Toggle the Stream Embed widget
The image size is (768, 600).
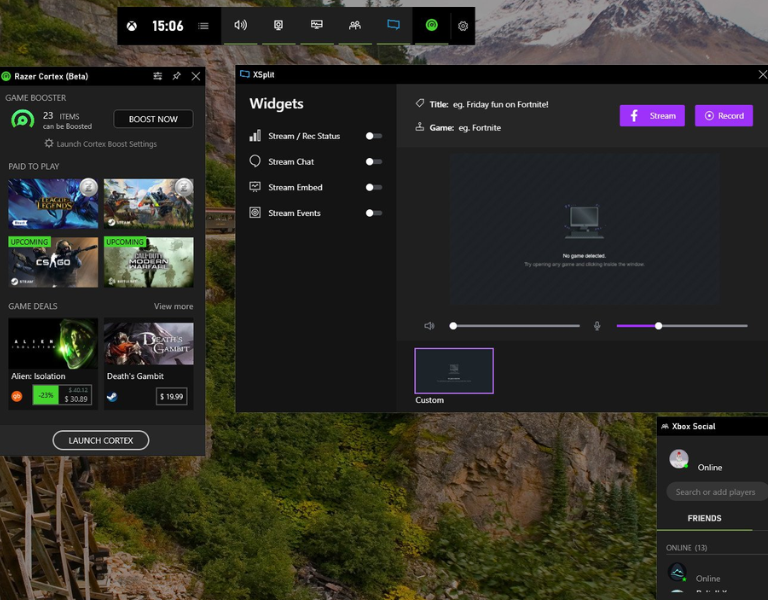[374, 187]
